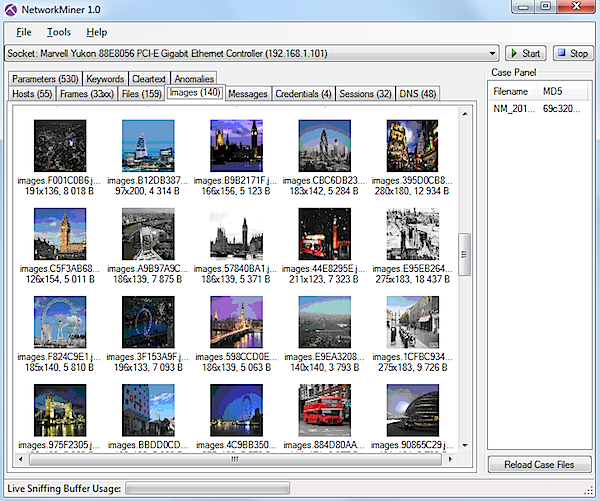Click the vertical scrollbar thumb in image list

(465, 254)
